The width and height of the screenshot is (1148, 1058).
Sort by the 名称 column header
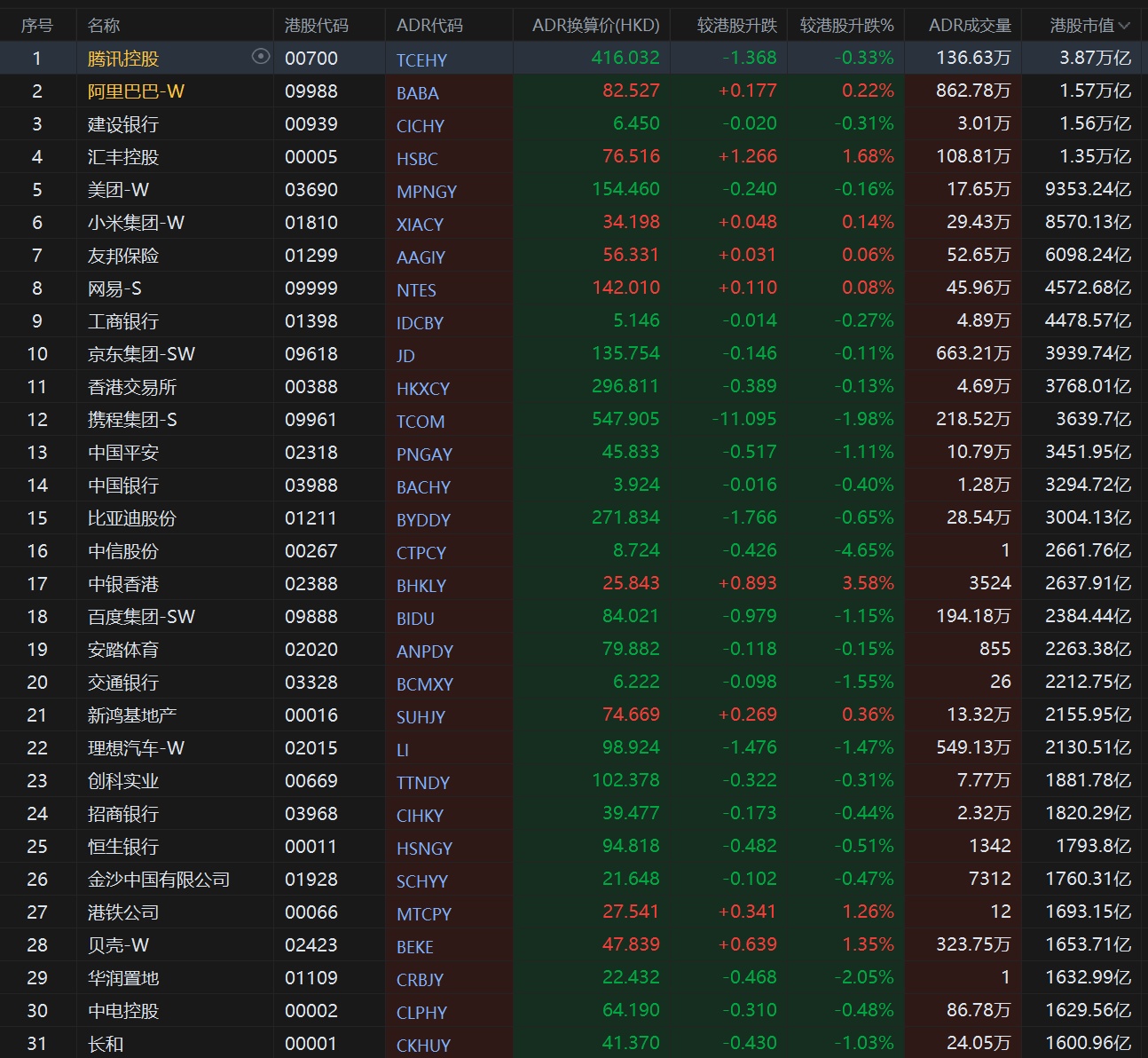coord(104,26)
